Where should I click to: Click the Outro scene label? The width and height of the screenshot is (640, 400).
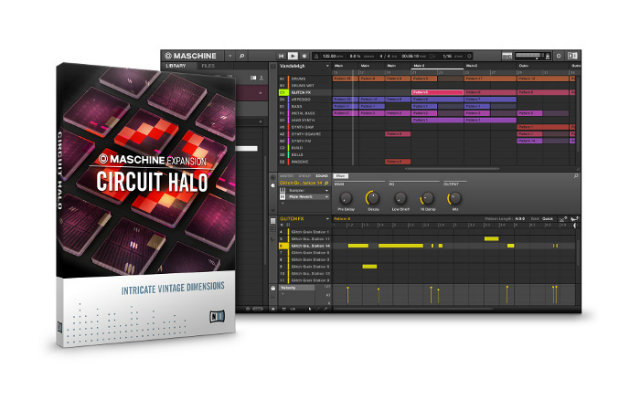pyautogui.click(x=524, y=66)
